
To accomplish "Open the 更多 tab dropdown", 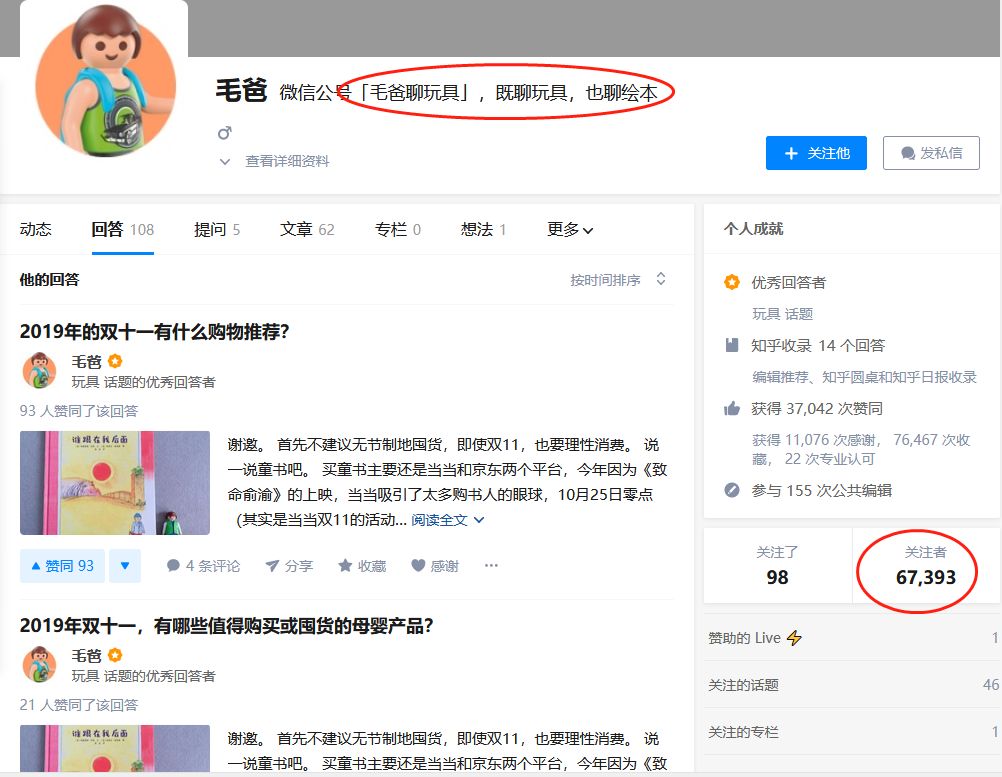I will click(x=569, y=229).
